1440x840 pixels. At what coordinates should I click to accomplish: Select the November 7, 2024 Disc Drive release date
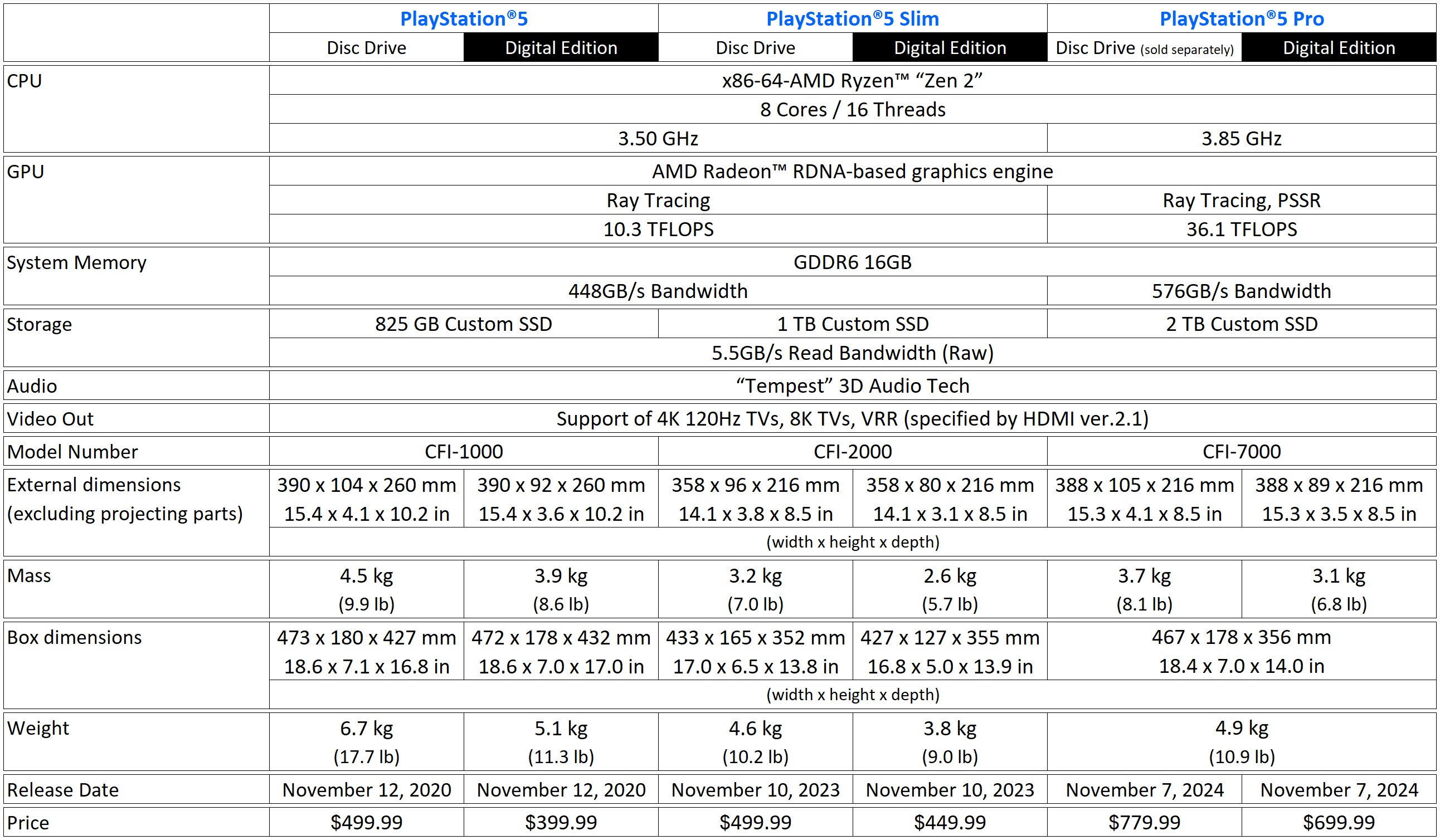coord(1145,790)
